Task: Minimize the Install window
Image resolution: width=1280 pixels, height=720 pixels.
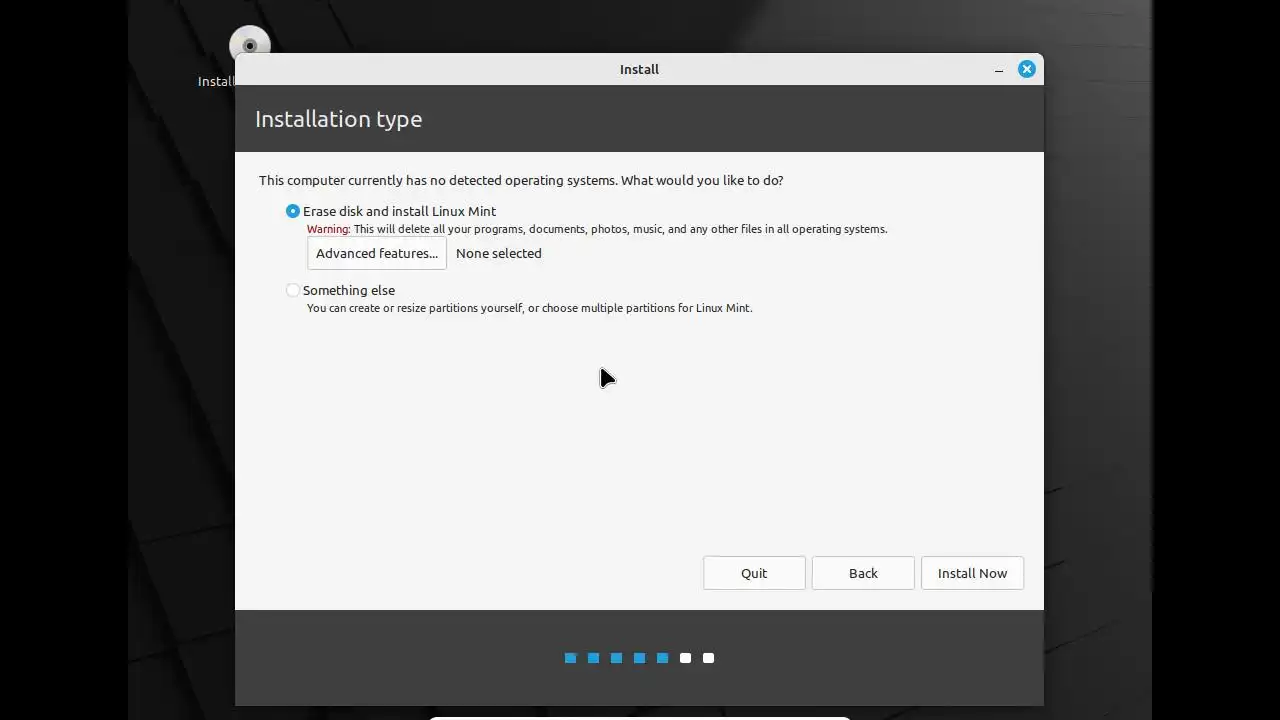Action: [999, 70]
